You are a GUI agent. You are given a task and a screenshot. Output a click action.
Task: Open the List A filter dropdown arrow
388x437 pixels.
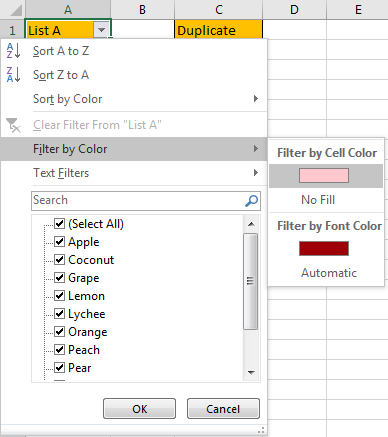[x=101, y=30]
